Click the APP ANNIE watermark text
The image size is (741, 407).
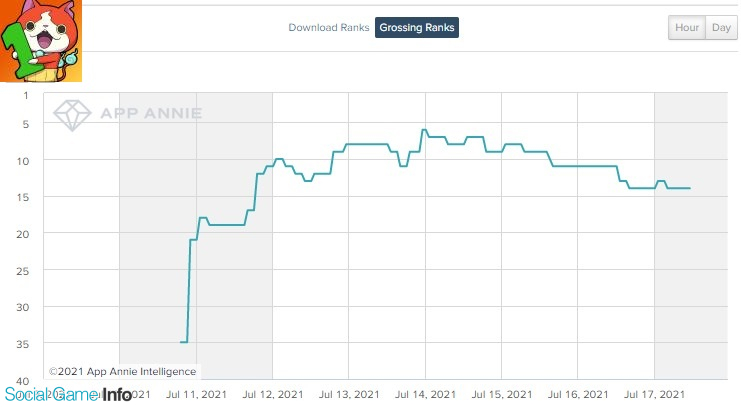[x=151, y=113]
